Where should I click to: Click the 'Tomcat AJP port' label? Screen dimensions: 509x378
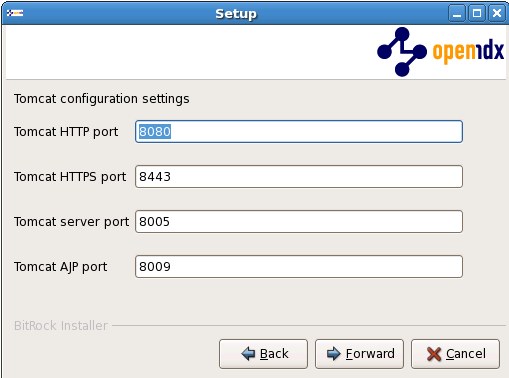61,267
